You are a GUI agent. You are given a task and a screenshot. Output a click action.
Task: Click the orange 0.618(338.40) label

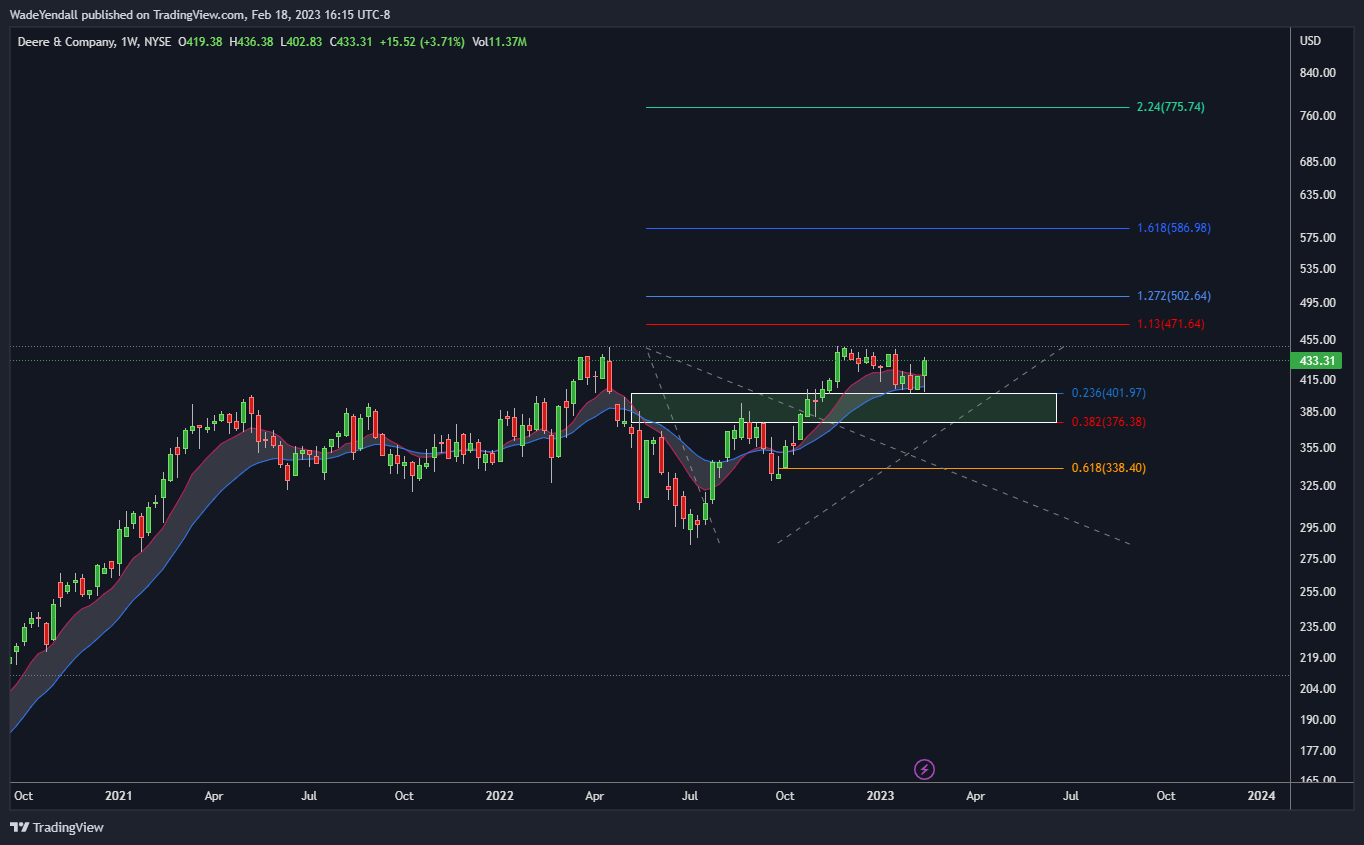click(1108, 468)
